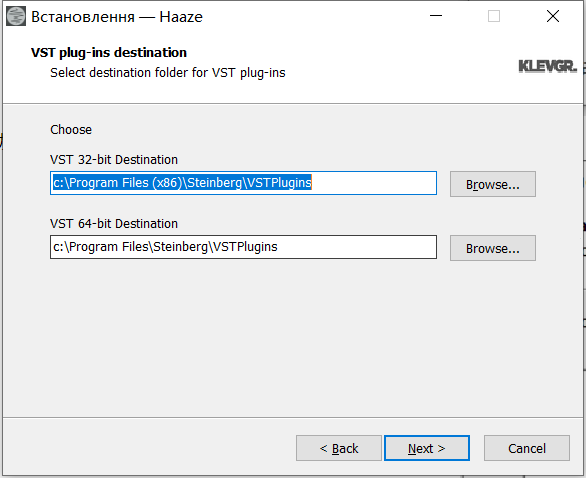Viewport: 586px width, 478px height.
Task: Click into the VST 32-bit destination path field
Action: click(243, 183)
